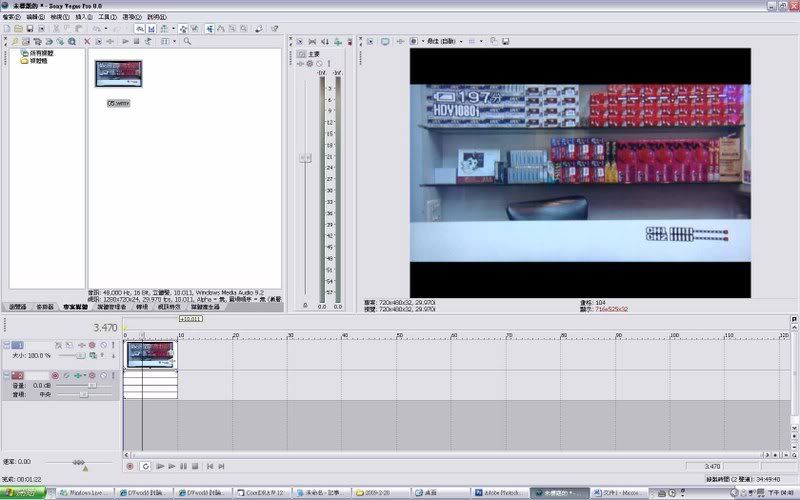The image size is (800, 500).
Task: Copy preview snapshot to clipboard
Action: 493,41
